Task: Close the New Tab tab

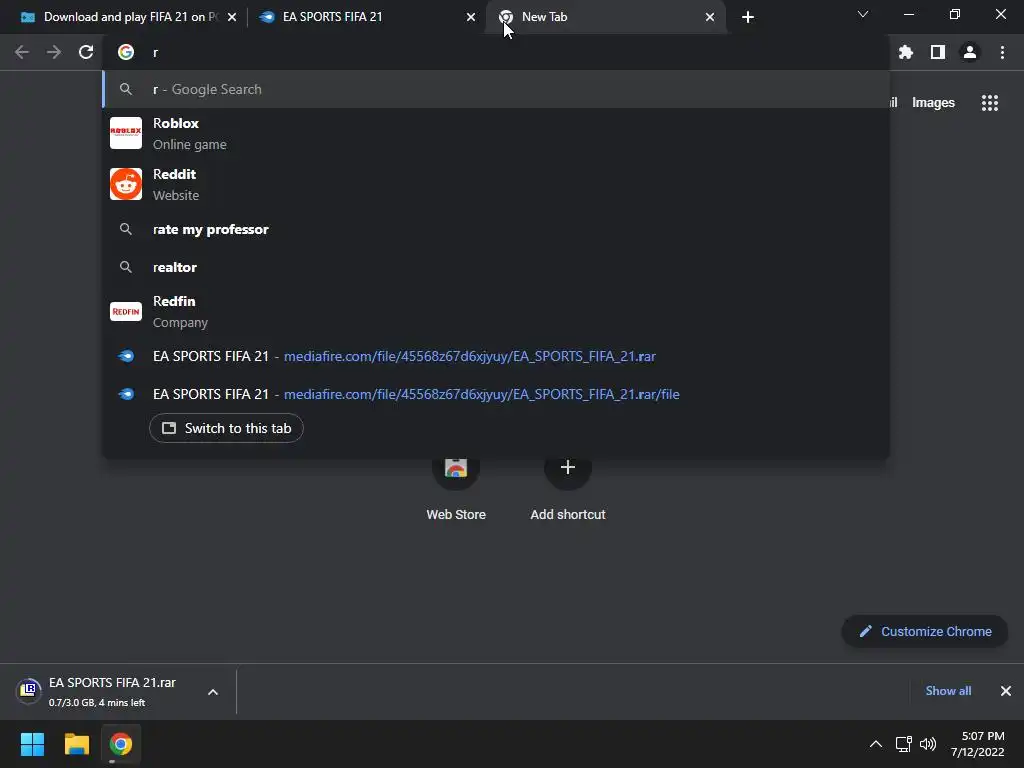Action: coord(710,17)
